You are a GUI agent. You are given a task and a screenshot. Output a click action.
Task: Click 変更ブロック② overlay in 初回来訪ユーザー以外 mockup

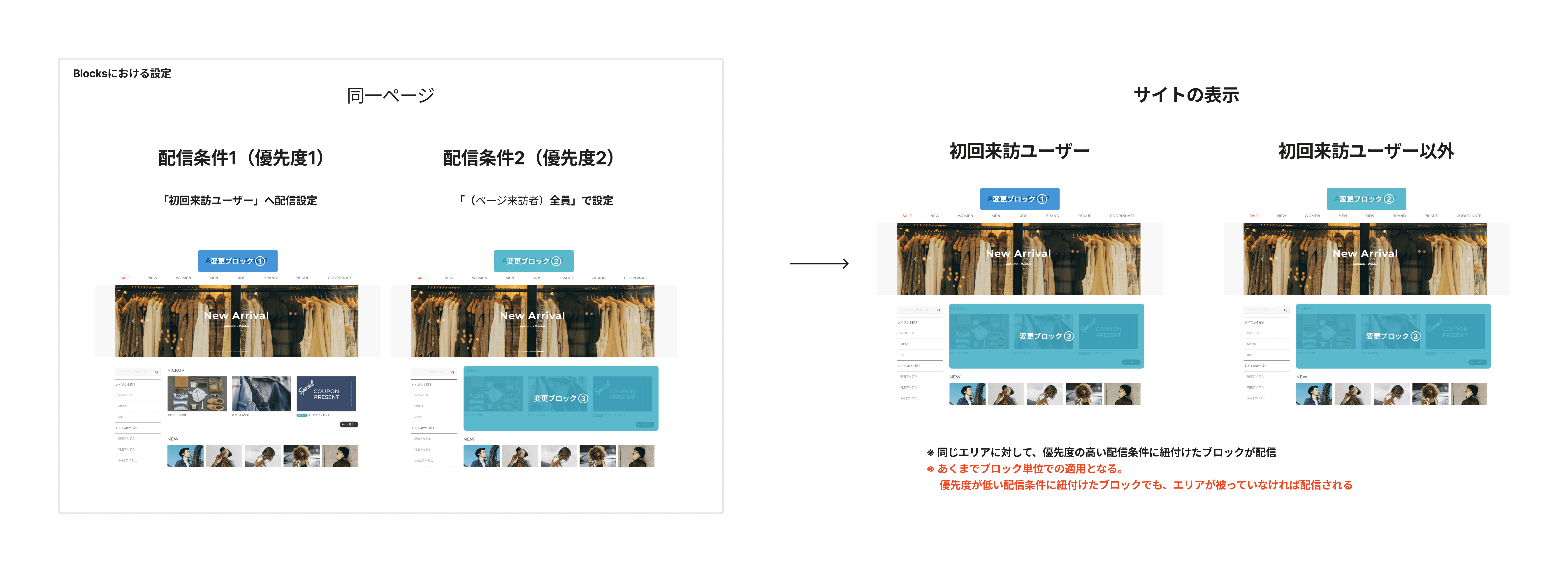(1366, 199)
